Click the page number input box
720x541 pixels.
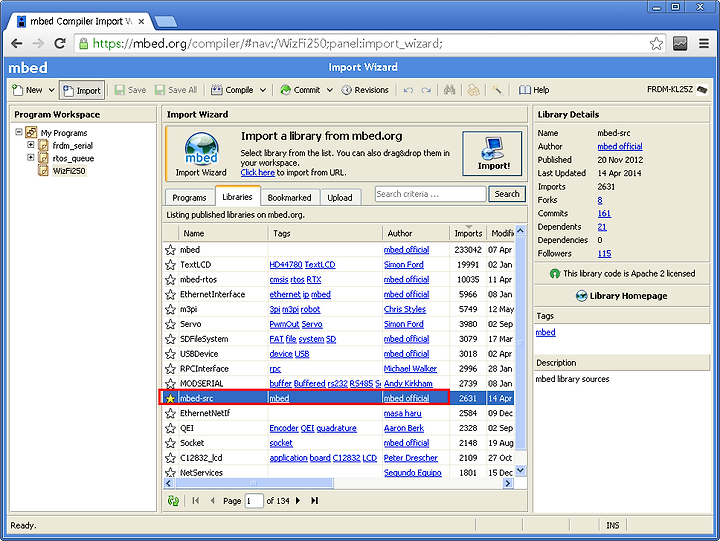[254, 501]
